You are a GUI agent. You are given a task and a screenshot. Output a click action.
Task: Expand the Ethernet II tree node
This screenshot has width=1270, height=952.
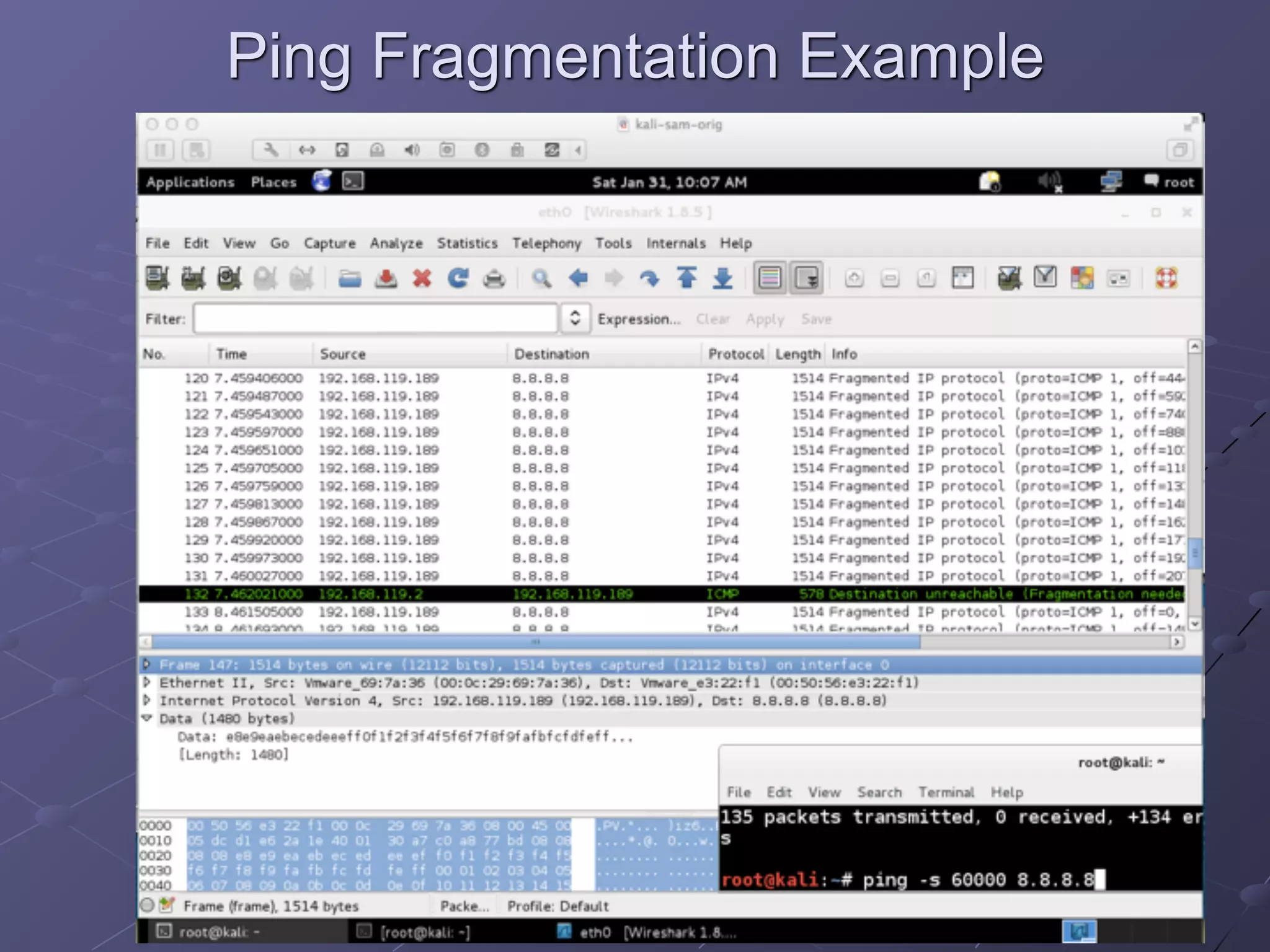146,682
